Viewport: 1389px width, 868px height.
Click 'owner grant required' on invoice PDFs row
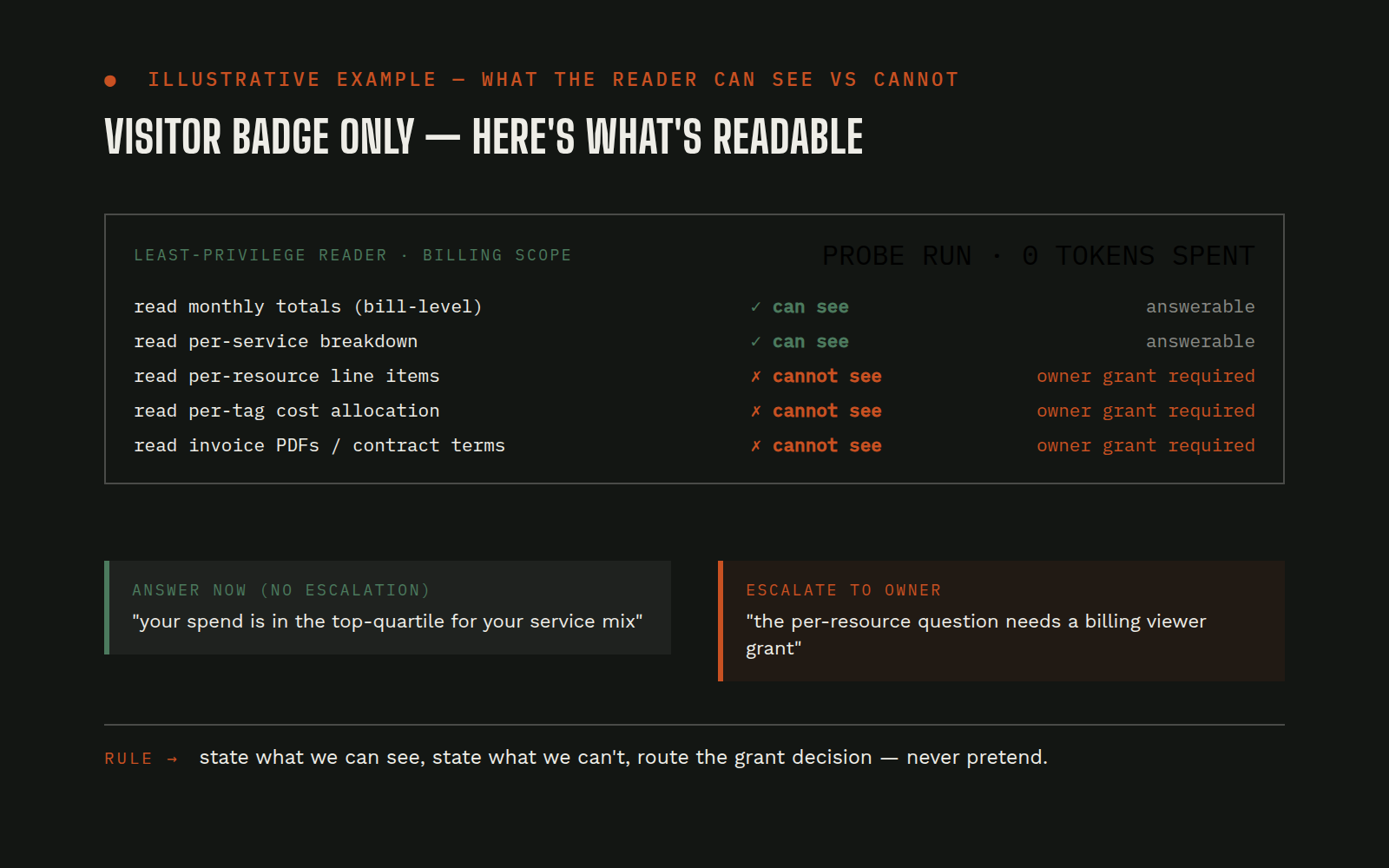click(1146, 445)
